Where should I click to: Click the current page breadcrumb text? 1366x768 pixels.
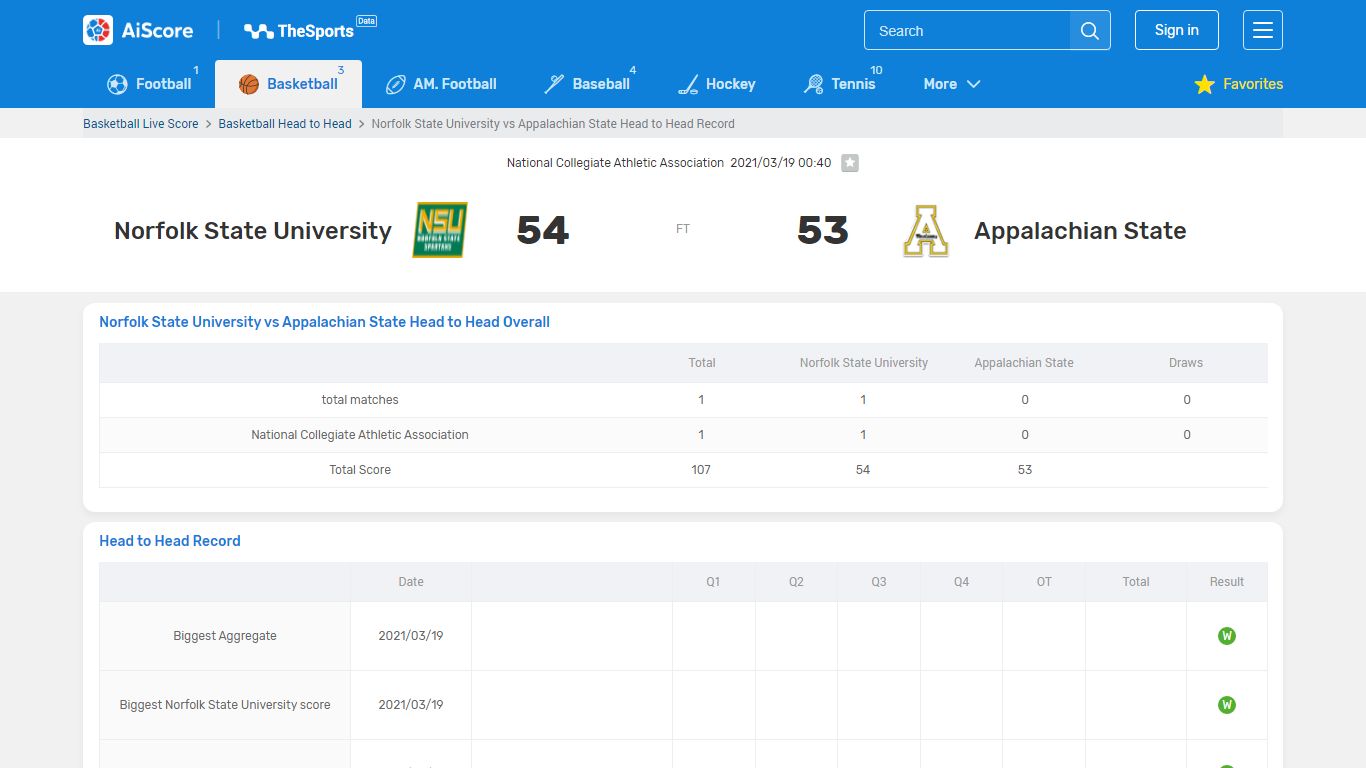point(553,124)
